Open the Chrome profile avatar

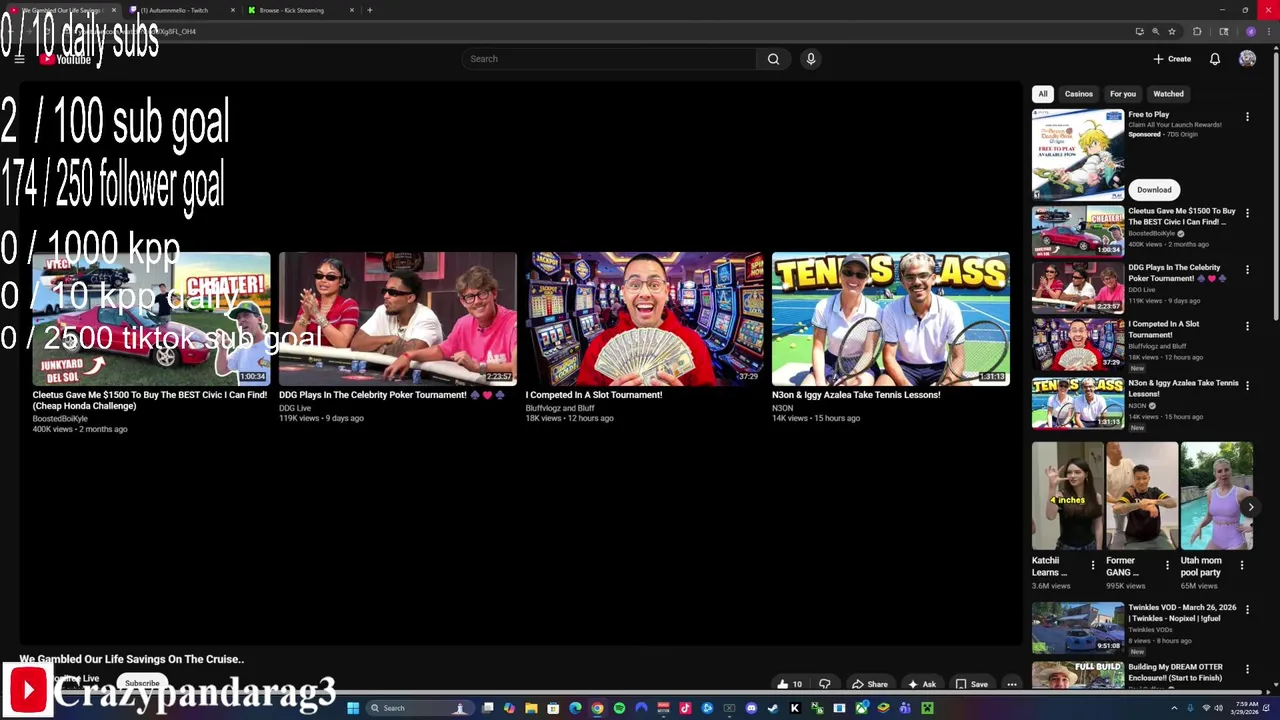pyautogui.click(x=1250, y=31)
